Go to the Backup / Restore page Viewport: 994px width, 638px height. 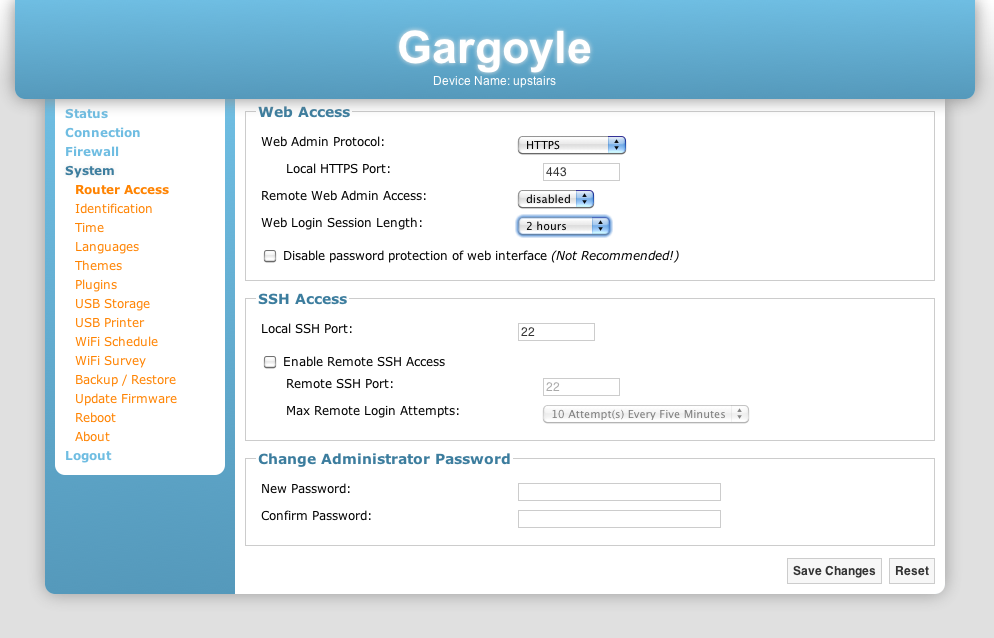125,380
